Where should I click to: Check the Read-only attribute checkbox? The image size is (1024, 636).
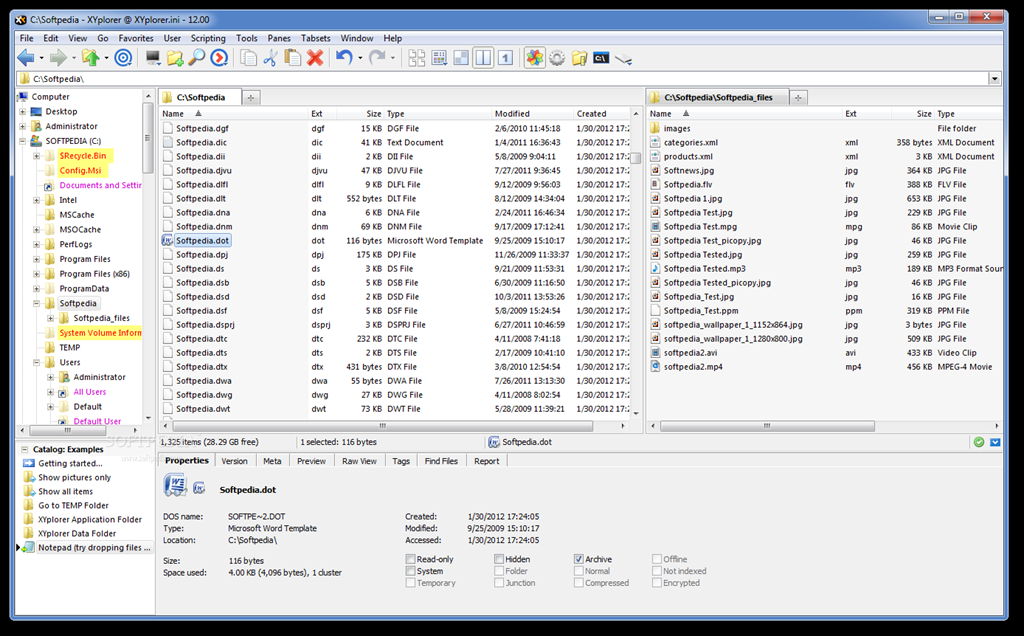410,559
